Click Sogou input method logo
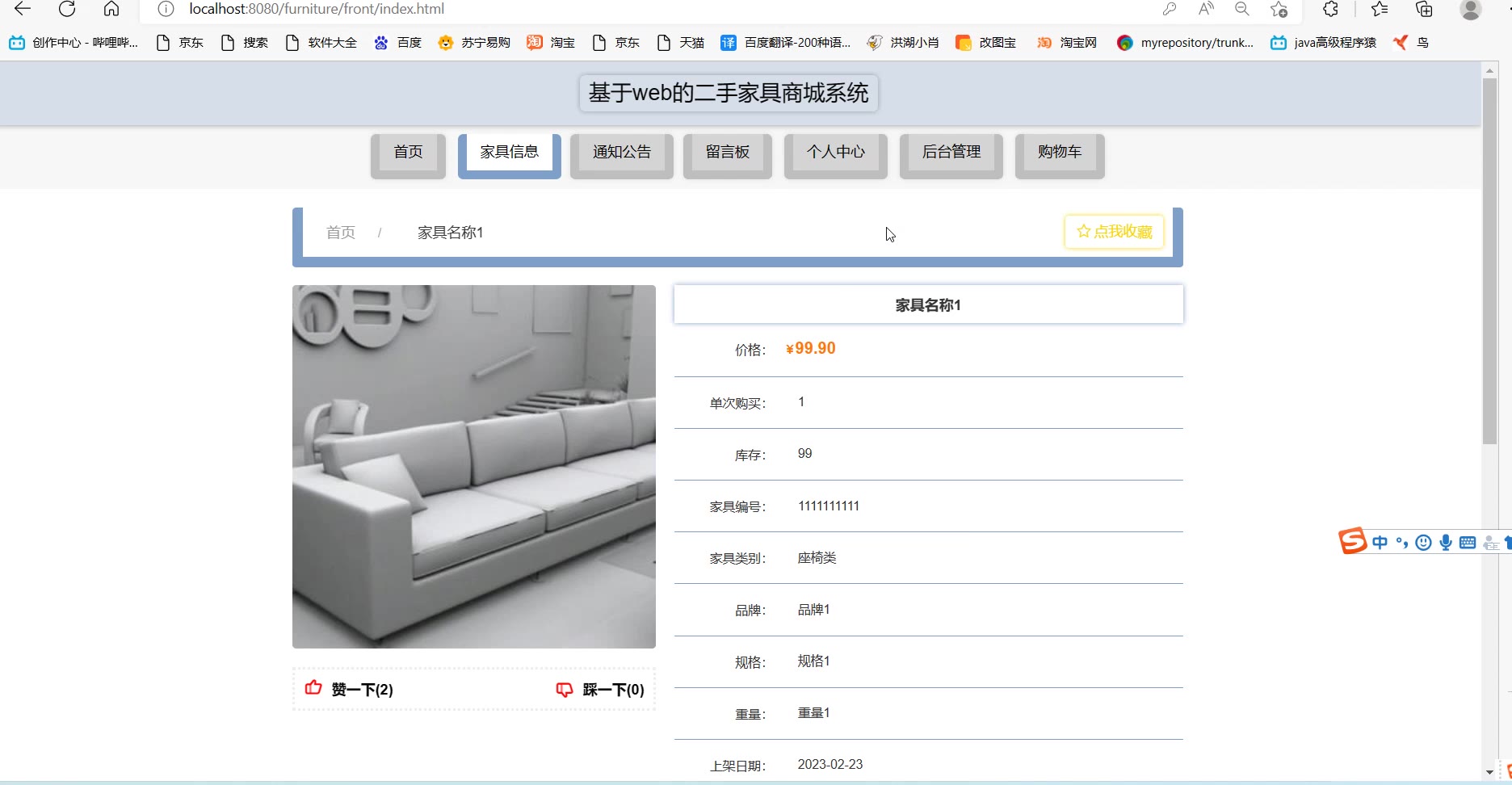Image resolution: width=1512 pixels, height=785 pixels. [1352, 541]
